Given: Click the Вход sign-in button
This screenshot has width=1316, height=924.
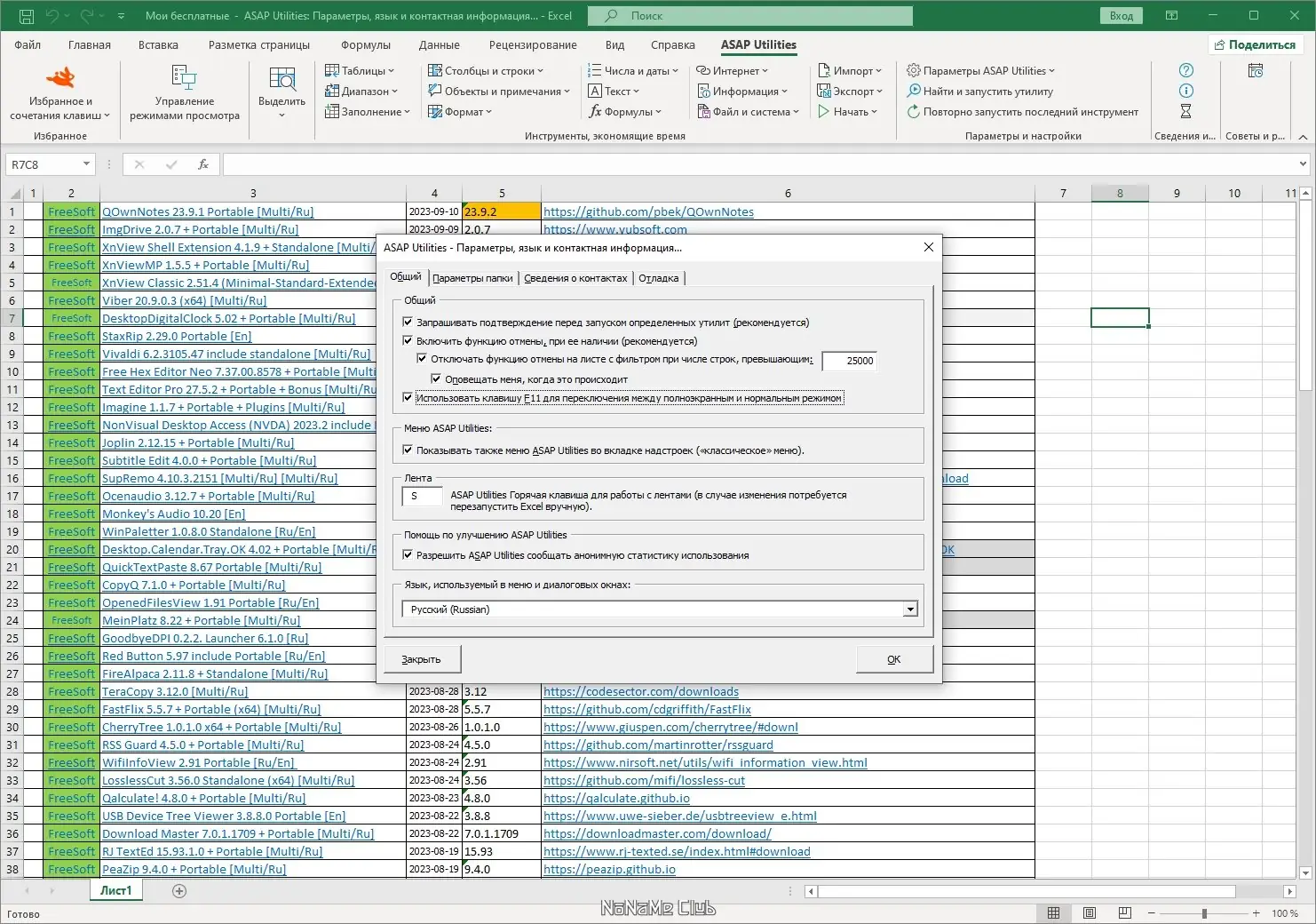Looking at the screenshot, I should tap(1121, 16).
